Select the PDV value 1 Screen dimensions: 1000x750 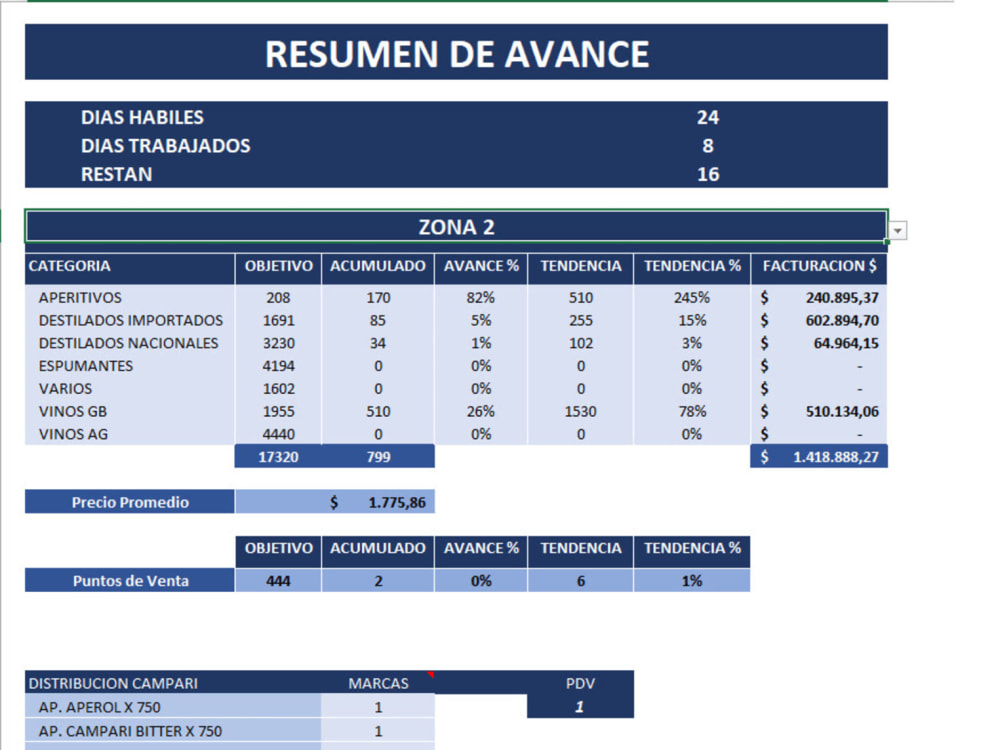(x=580, y=707)
